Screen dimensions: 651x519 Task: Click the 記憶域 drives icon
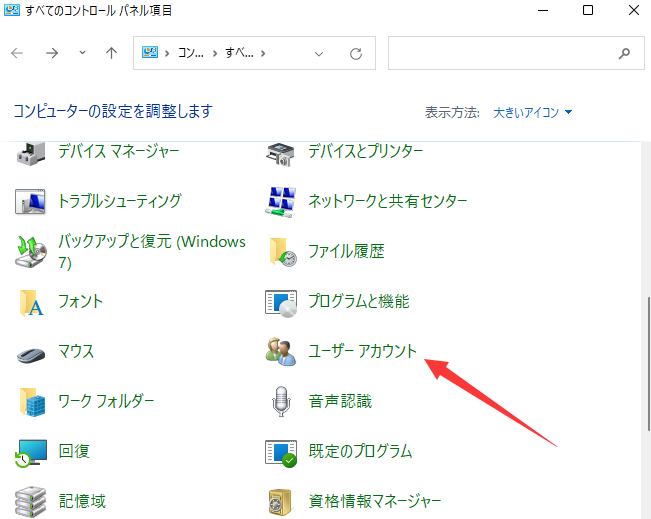[30, 502]
